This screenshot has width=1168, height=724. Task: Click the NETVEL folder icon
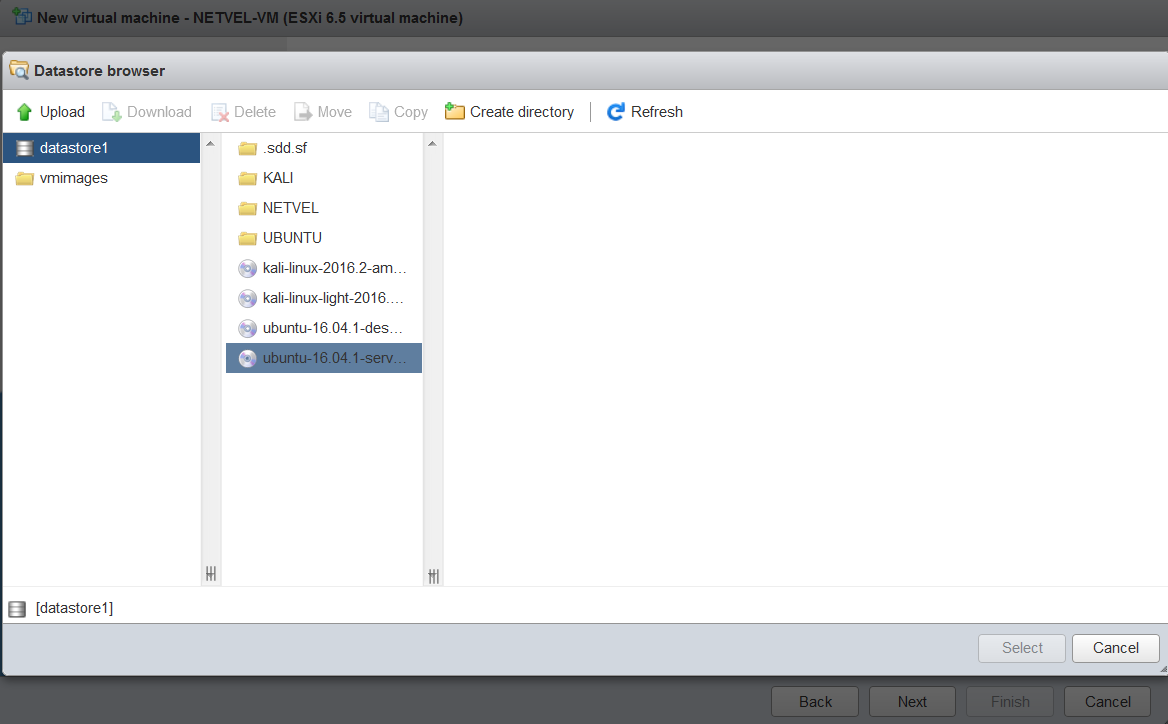pos(247,209)
